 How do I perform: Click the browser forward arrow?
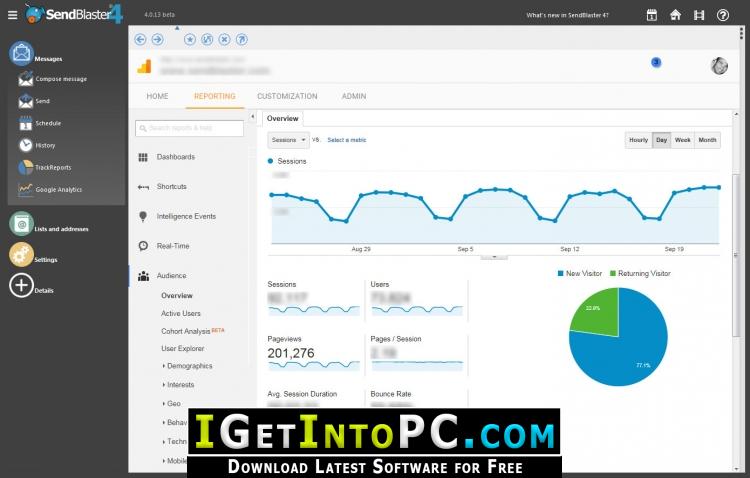157,39
